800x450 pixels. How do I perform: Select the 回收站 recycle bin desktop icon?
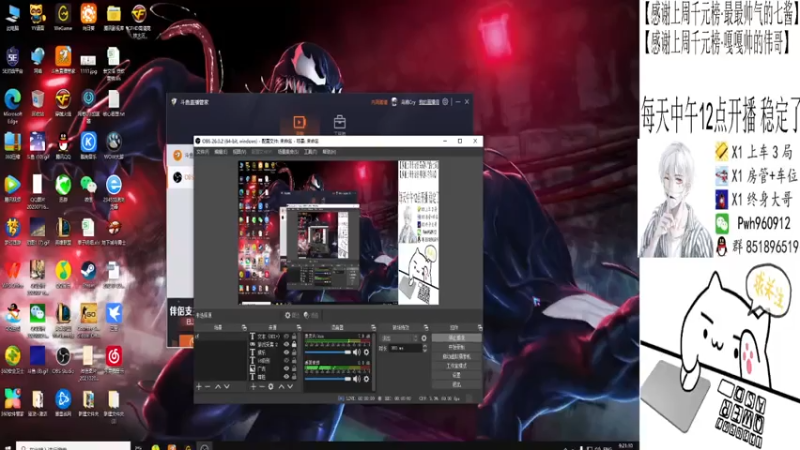tap(37, 102)
